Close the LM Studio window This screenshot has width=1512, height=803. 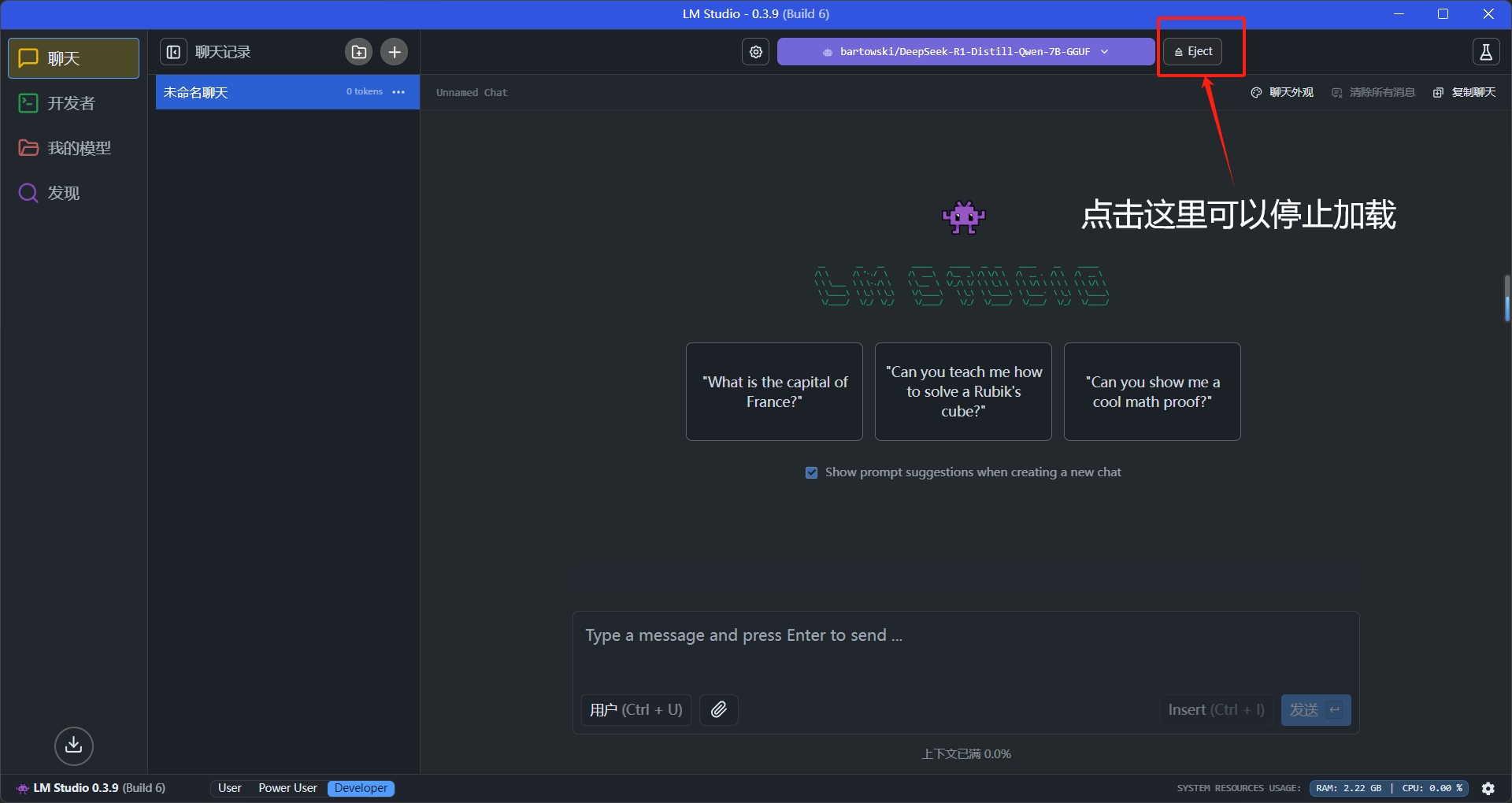pyautogui.click(x=1488, y=14)
